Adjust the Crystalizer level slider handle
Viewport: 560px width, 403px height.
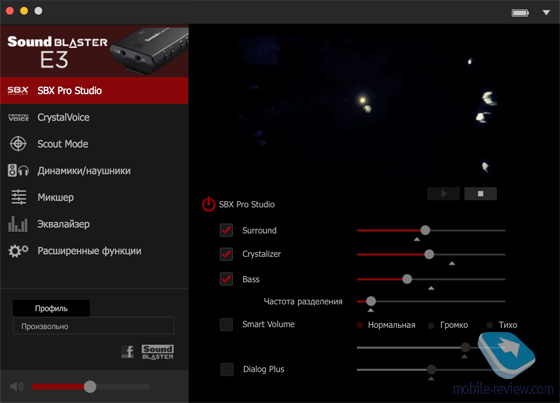point(429,254)
